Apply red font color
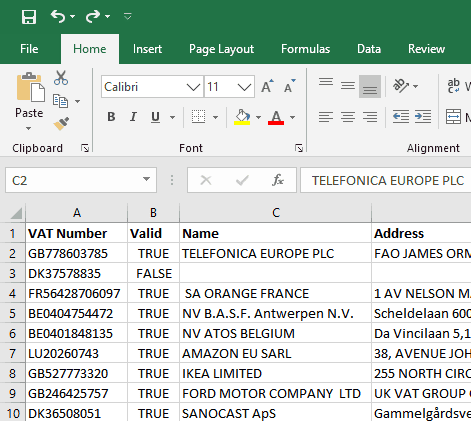 [x=276, y=117]
